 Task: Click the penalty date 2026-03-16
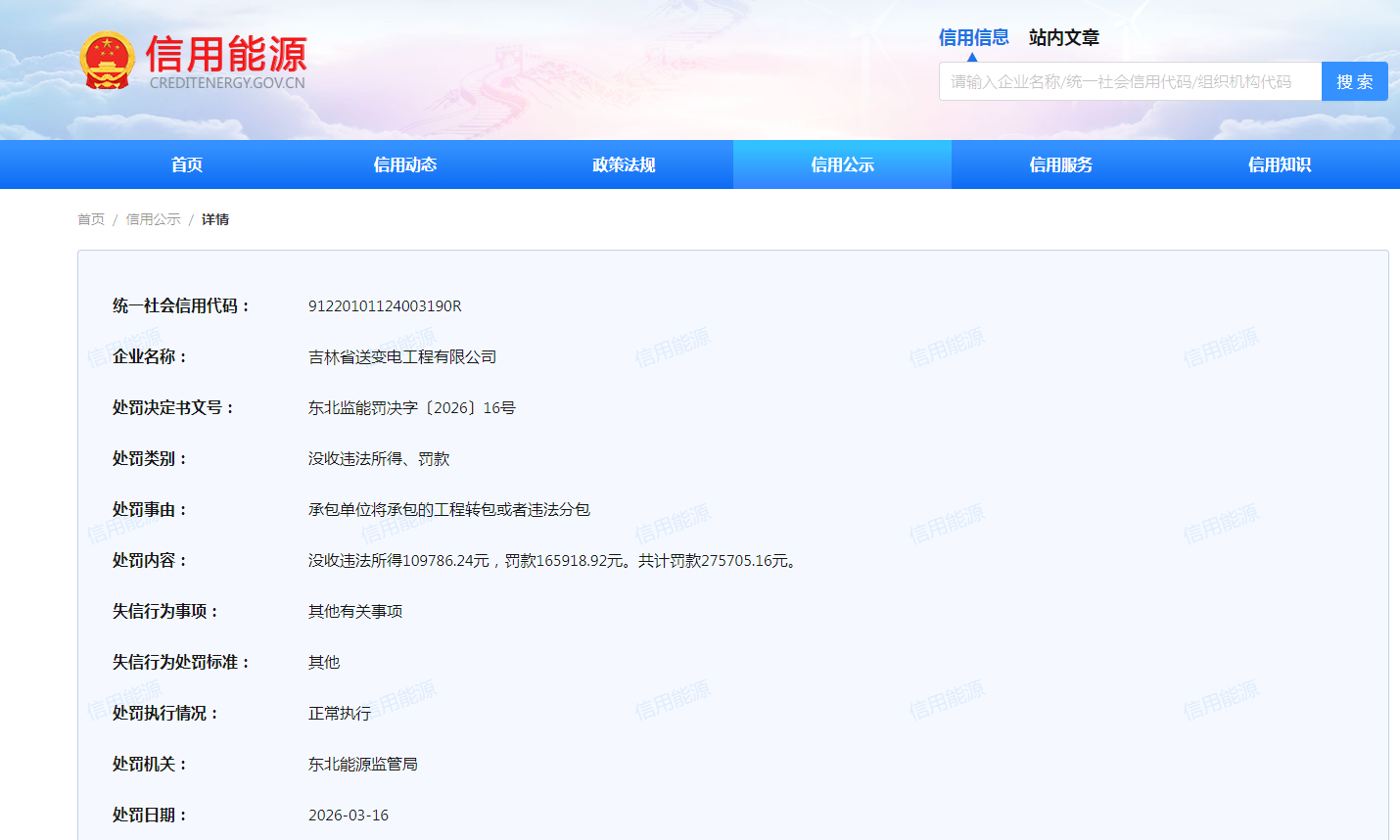(x=349, y=816)
